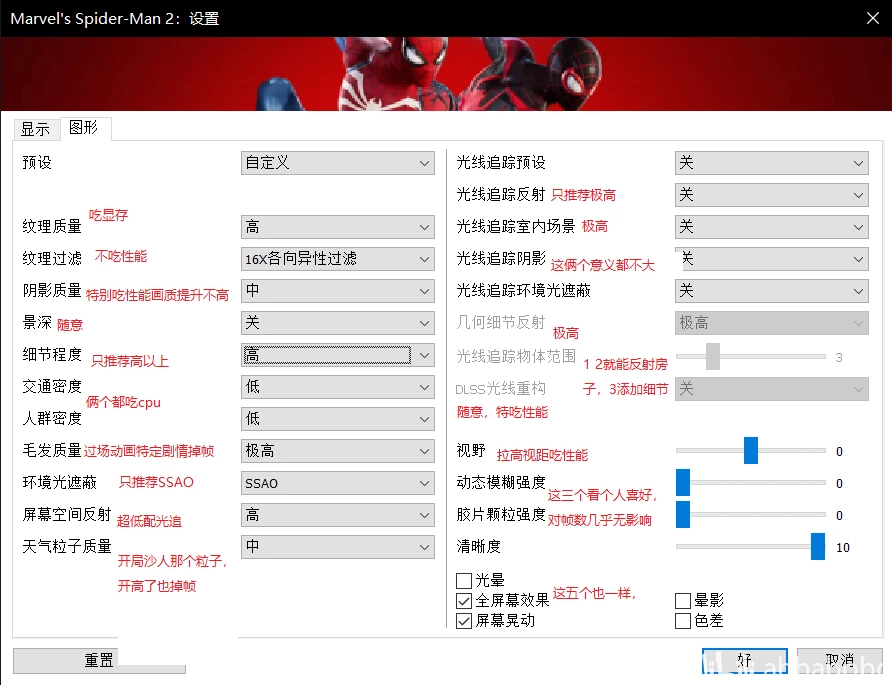Open the 纹理过滤 dropdown showing 16X各向异性过滤

tap(337, 259)
